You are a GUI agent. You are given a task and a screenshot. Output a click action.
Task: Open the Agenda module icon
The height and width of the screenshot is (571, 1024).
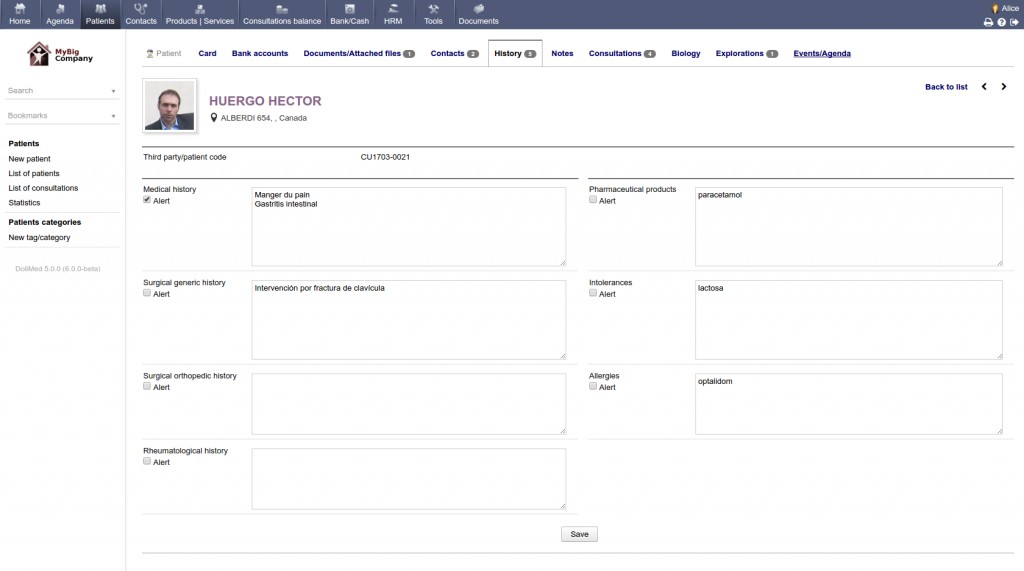pos(59,9)
